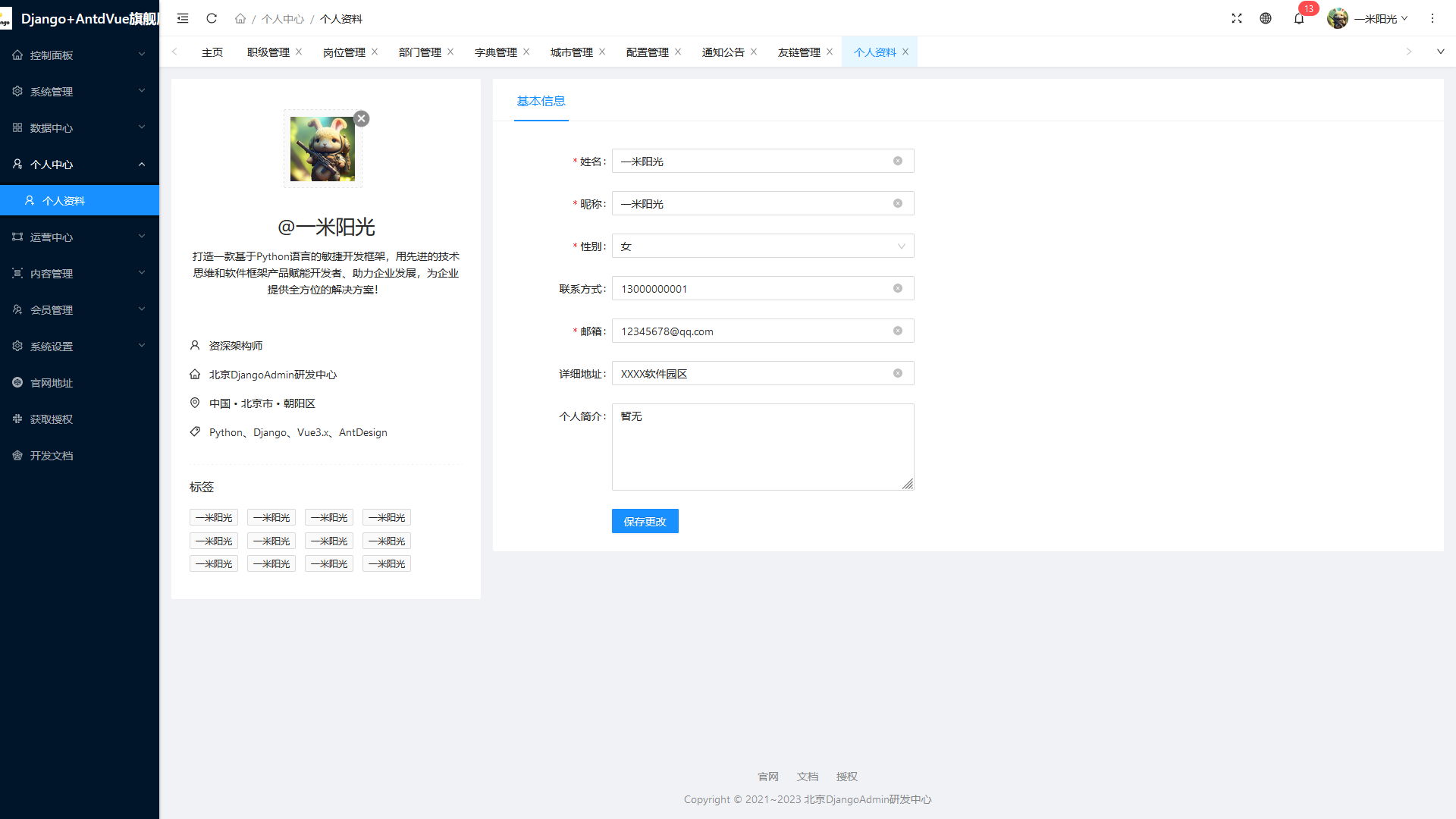Screen dimensions: 1456x819
Task: Click the sidebar collapse menu icon
Action: click(183, 18)
